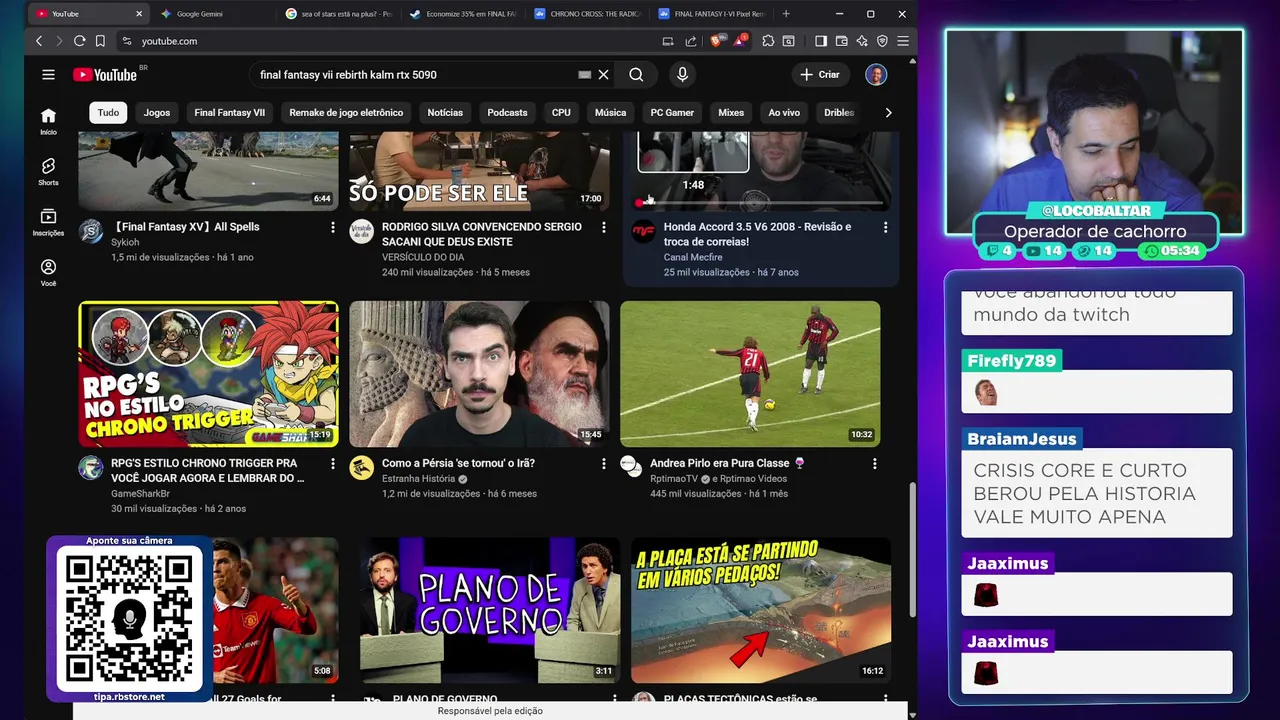Toggle the browser sidebar panel

[821, 41]
